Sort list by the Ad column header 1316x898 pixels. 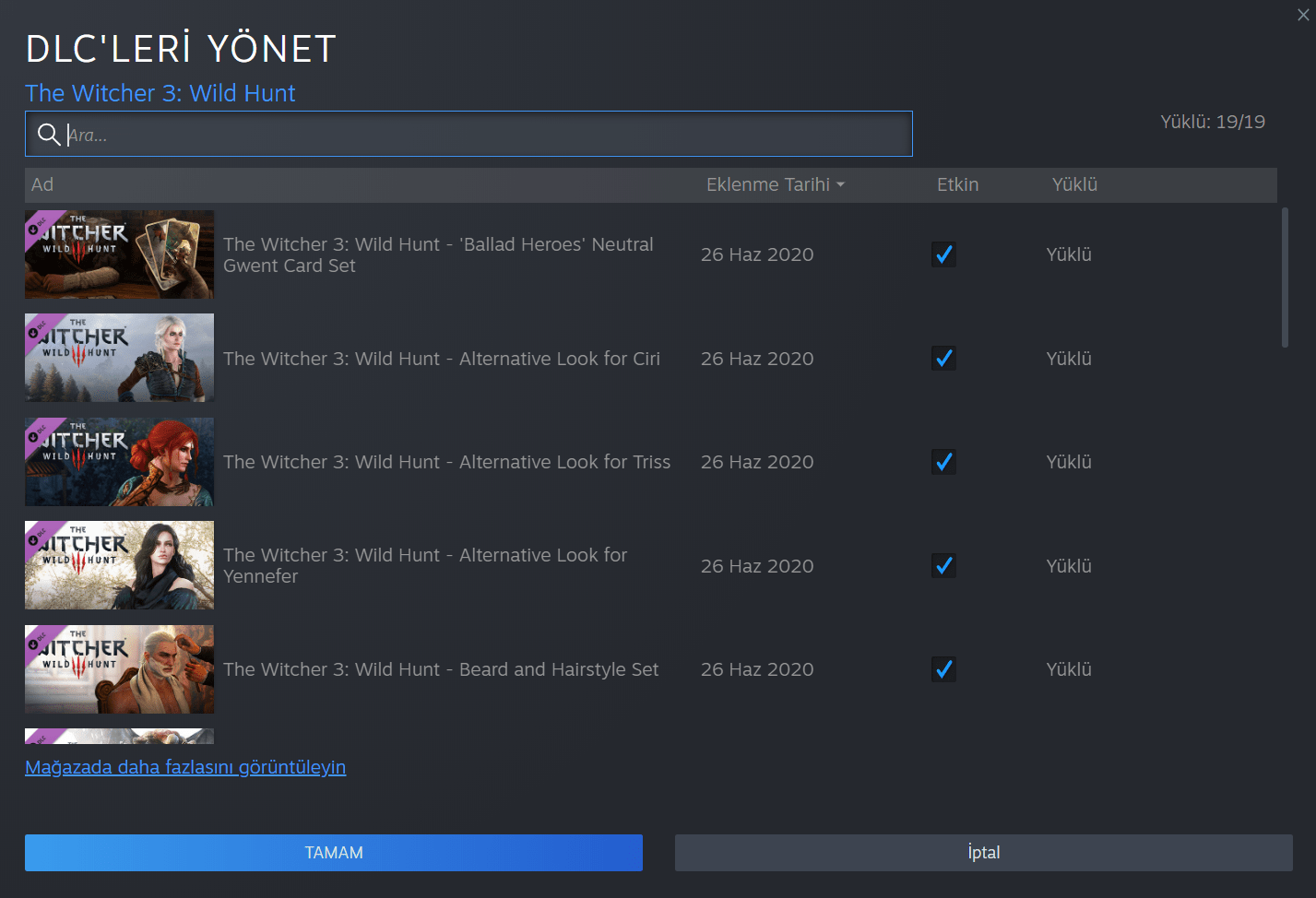click(42, 184)
